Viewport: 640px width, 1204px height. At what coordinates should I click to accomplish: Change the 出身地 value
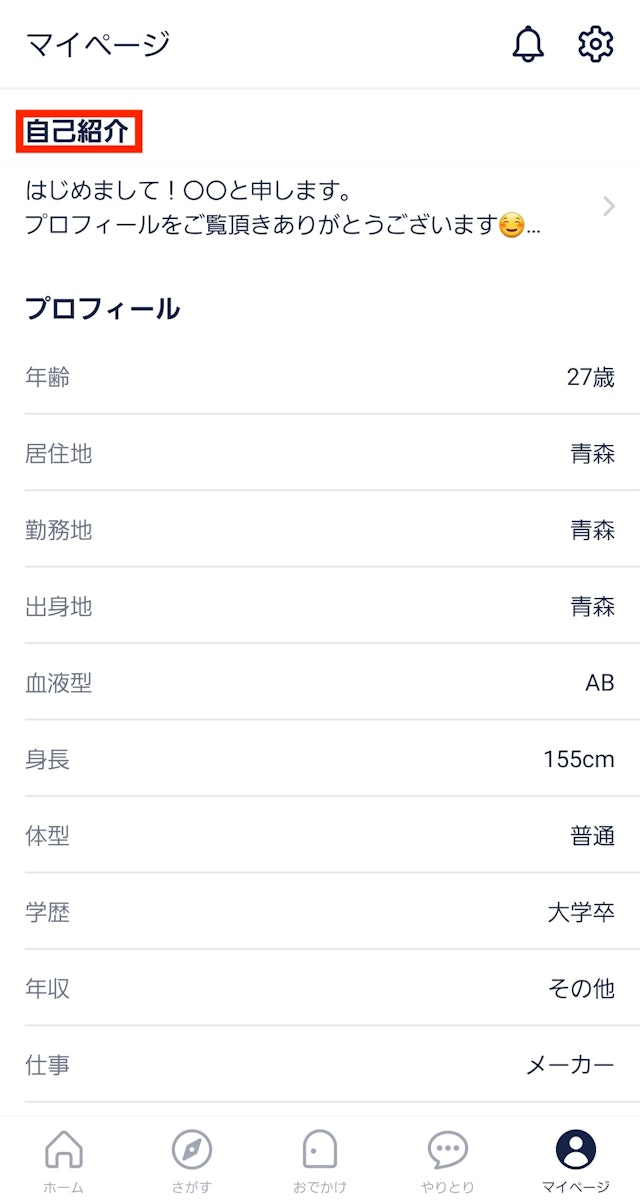[x=592, y=607]
